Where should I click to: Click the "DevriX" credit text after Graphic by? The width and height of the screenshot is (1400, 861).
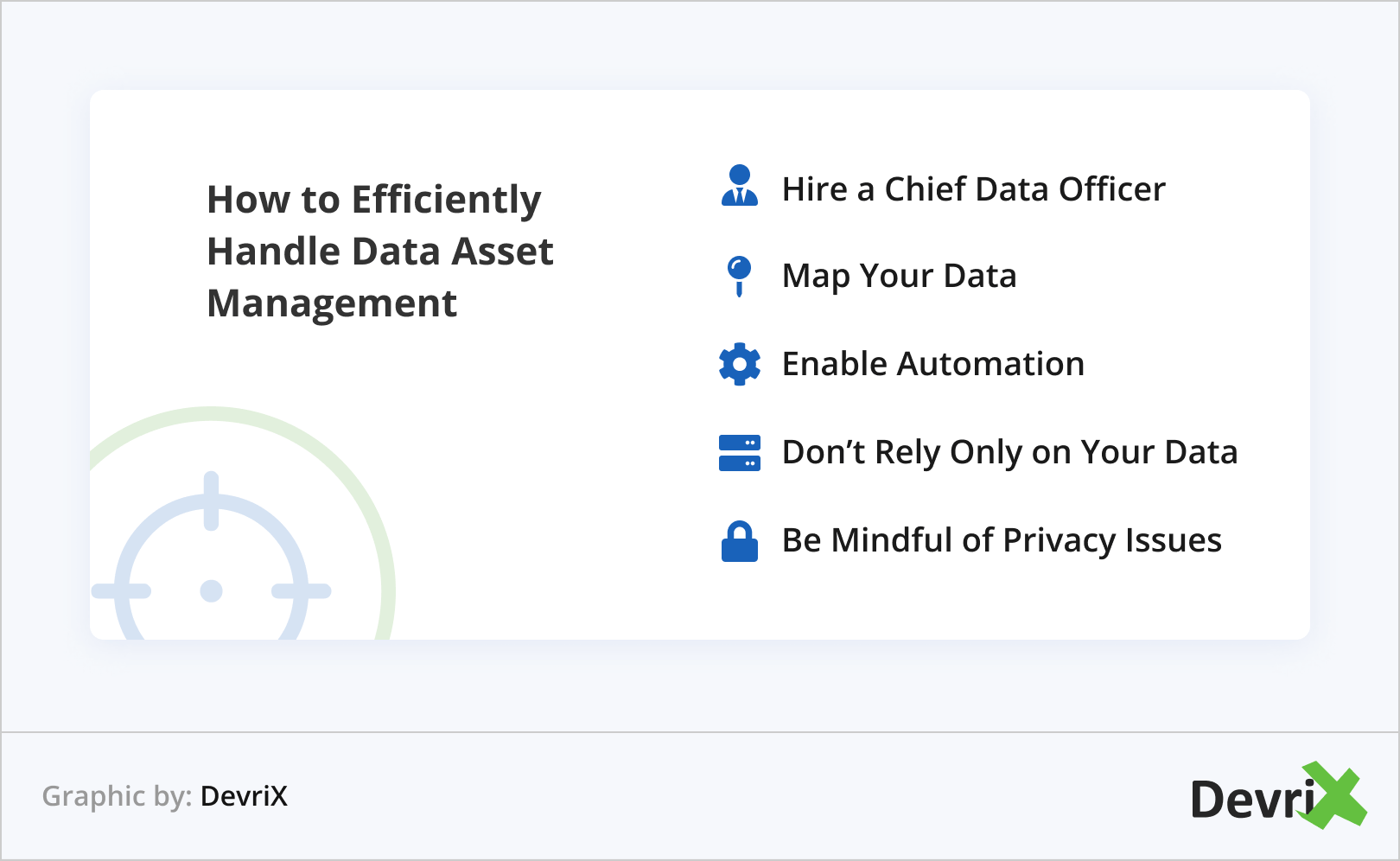pos(244,796)
